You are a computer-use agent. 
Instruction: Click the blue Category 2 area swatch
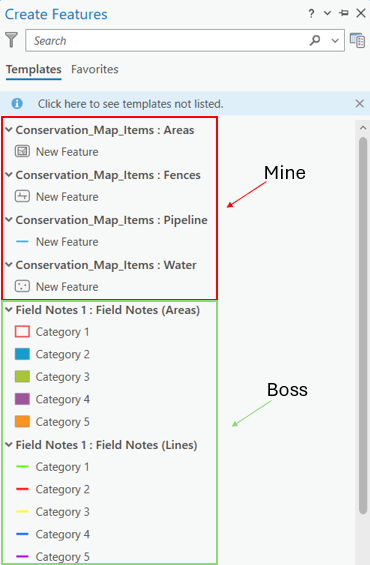click(22, 354)
